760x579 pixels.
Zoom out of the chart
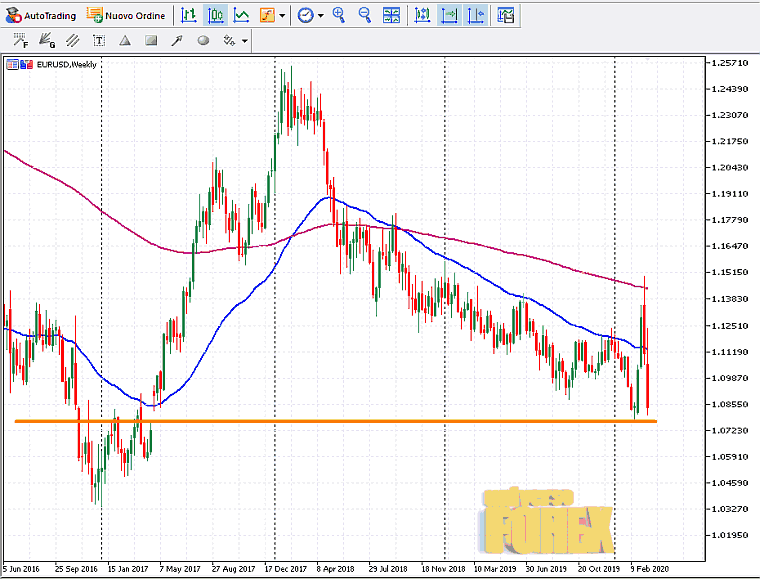tap(364, 15)
